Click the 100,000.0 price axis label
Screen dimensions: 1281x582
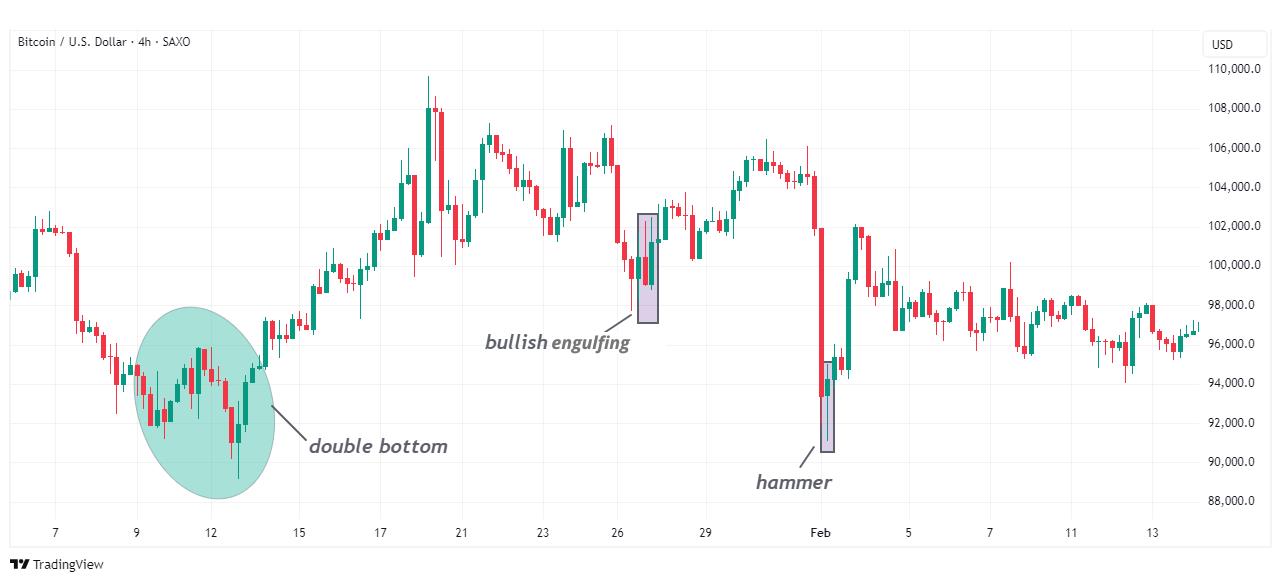1231,266
